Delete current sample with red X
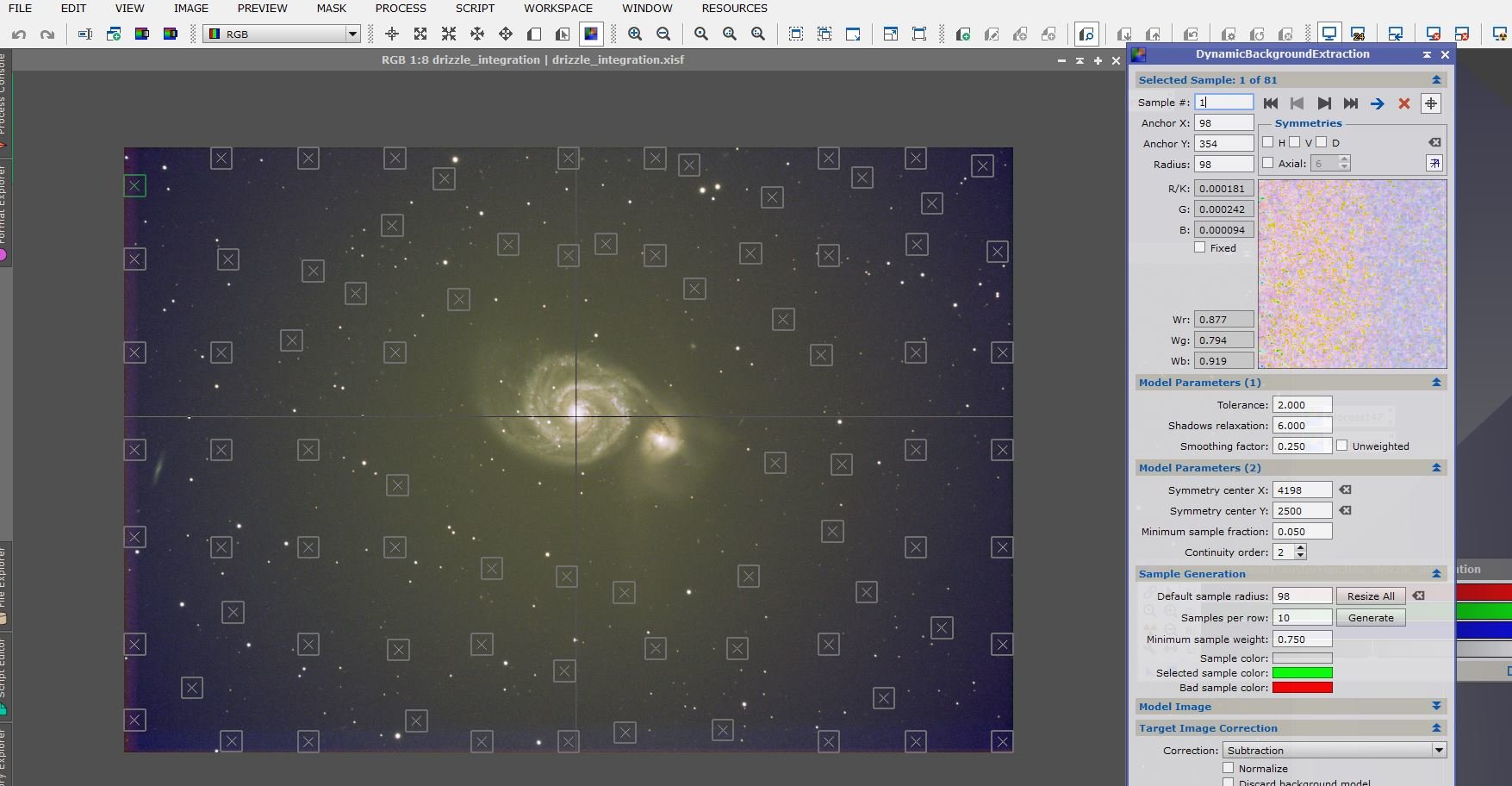The height and width of the screenshot is (786, 1512). pos(1403,103)
